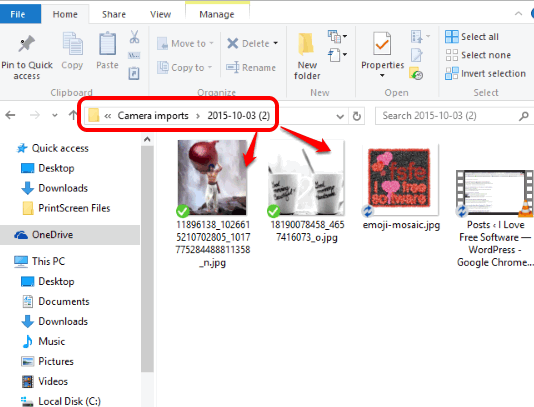Open the Manage tab
This screenshot has width=534, height=407.
tap(217, 14)
